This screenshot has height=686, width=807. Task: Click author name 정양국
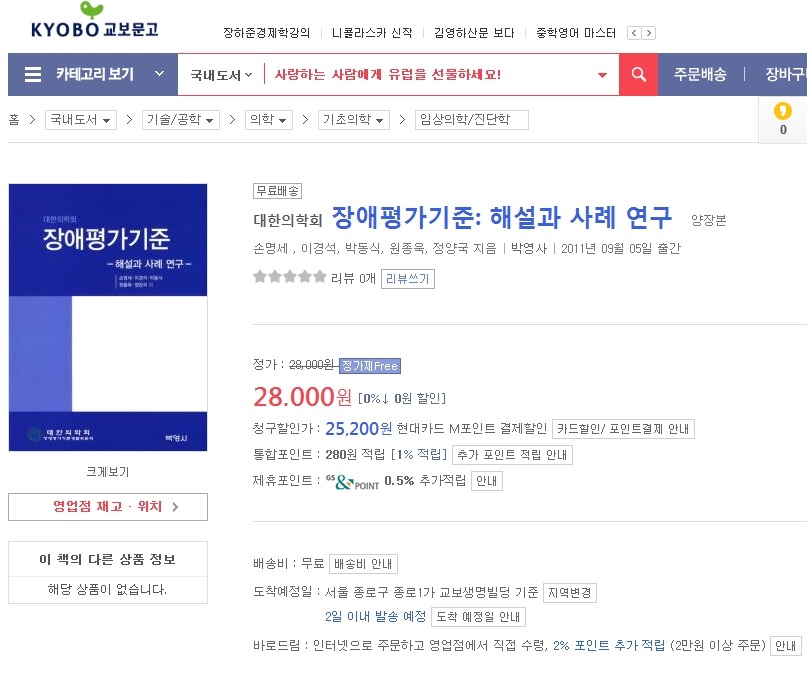pyautogui.click(x=450, y=249)
